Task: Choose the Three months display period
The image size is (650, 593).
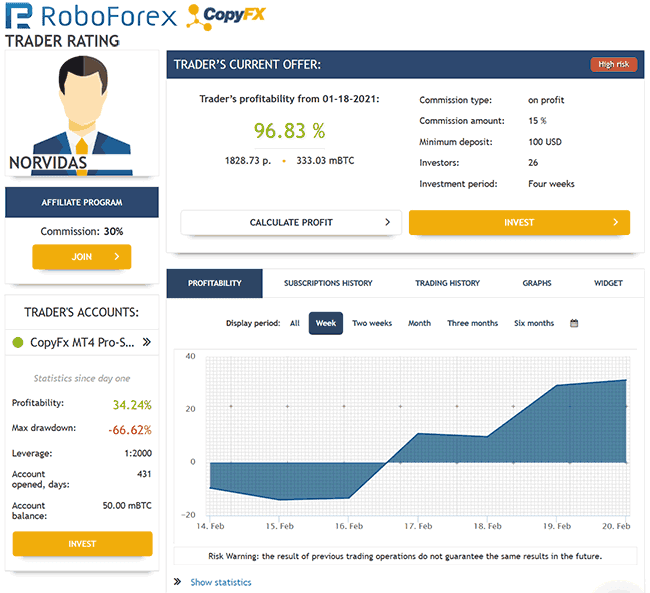Action: coord(472,323)
